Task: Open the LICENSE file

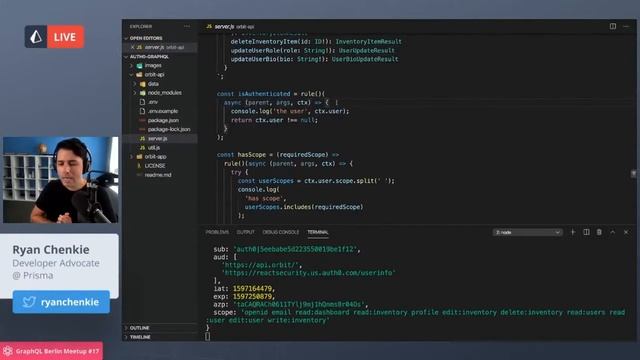Action: tap(155, 166)
